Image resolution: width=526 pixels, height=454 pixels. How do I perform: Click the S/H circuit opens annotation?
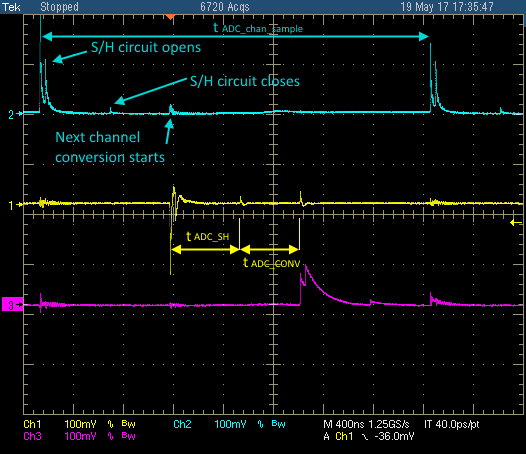click(146, 47)
